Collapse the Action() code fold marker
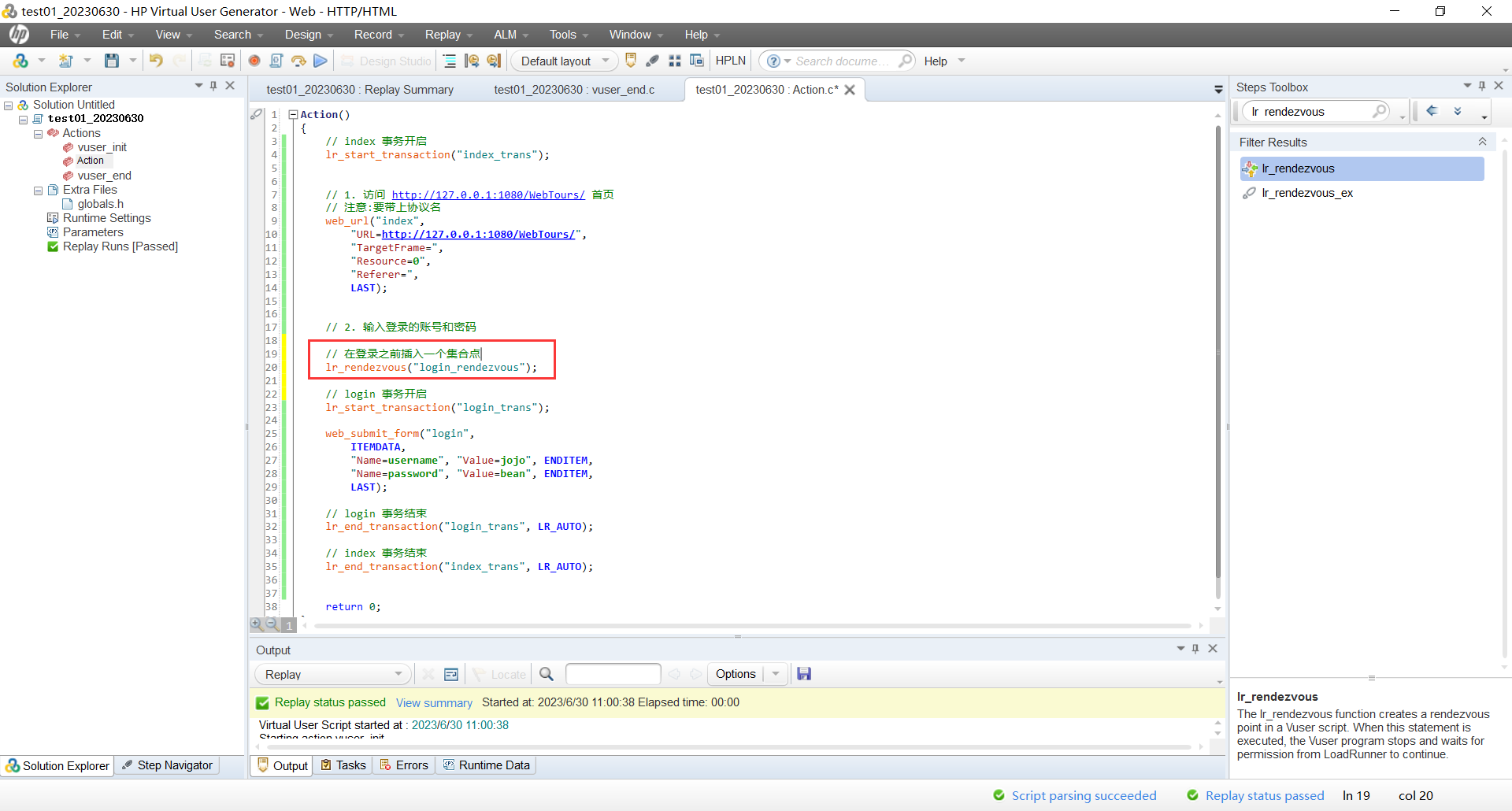This screenshot has width=1512, height=811. tap(293, 114)
